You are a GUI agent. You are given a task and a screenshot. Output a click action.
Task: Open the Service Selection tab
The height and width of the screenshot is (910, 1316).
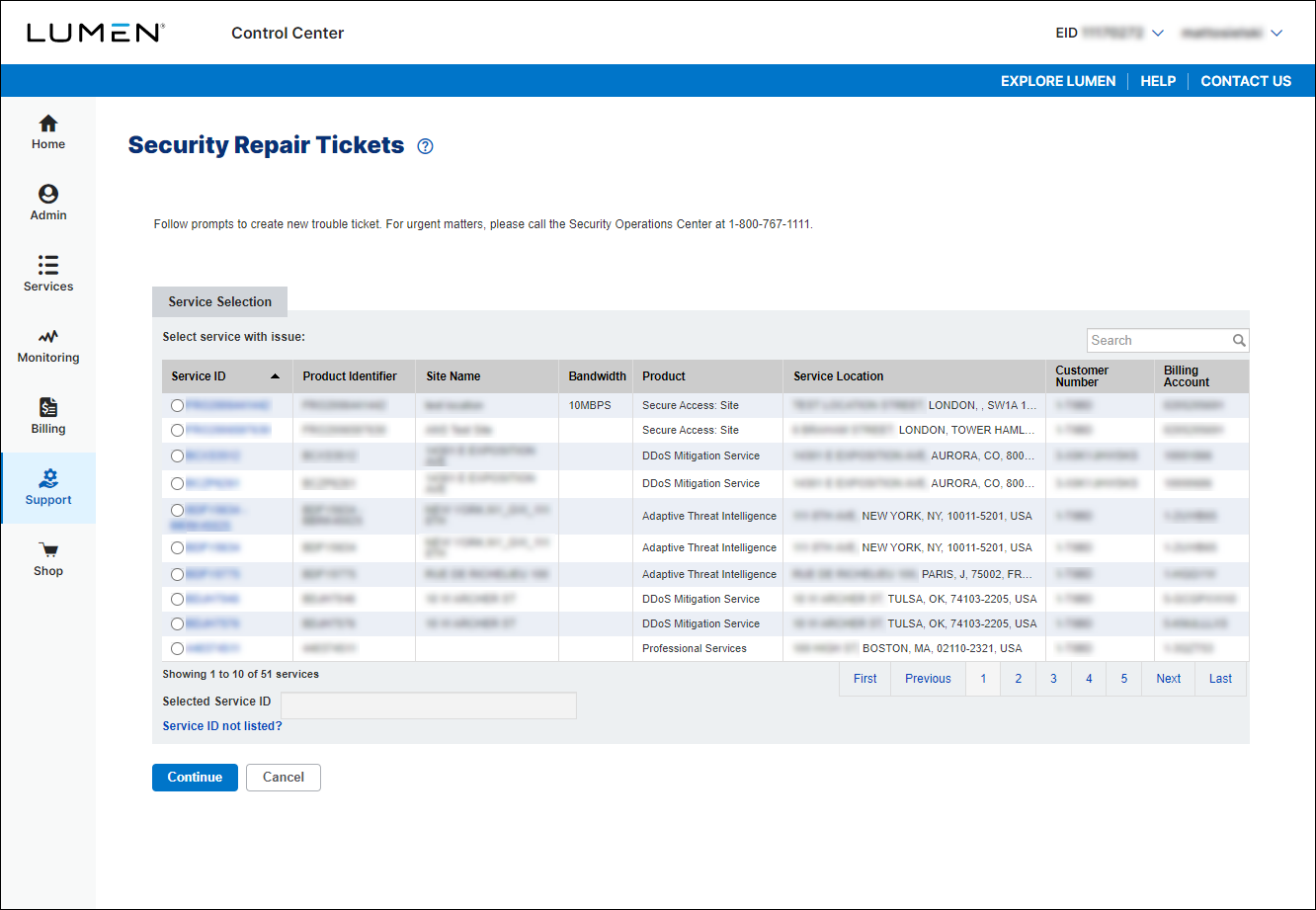pyautogui.click(x=219, y=301)
